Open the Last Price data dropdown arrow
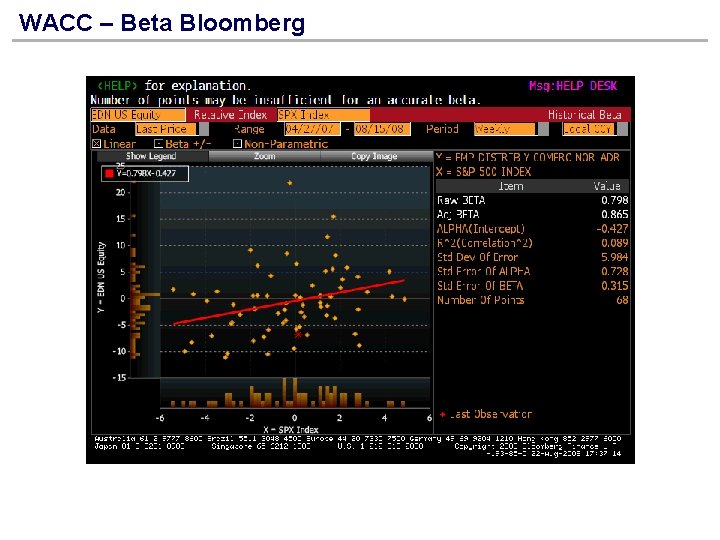This screenshot has width=720, height=540. click(x=203, y=129)
